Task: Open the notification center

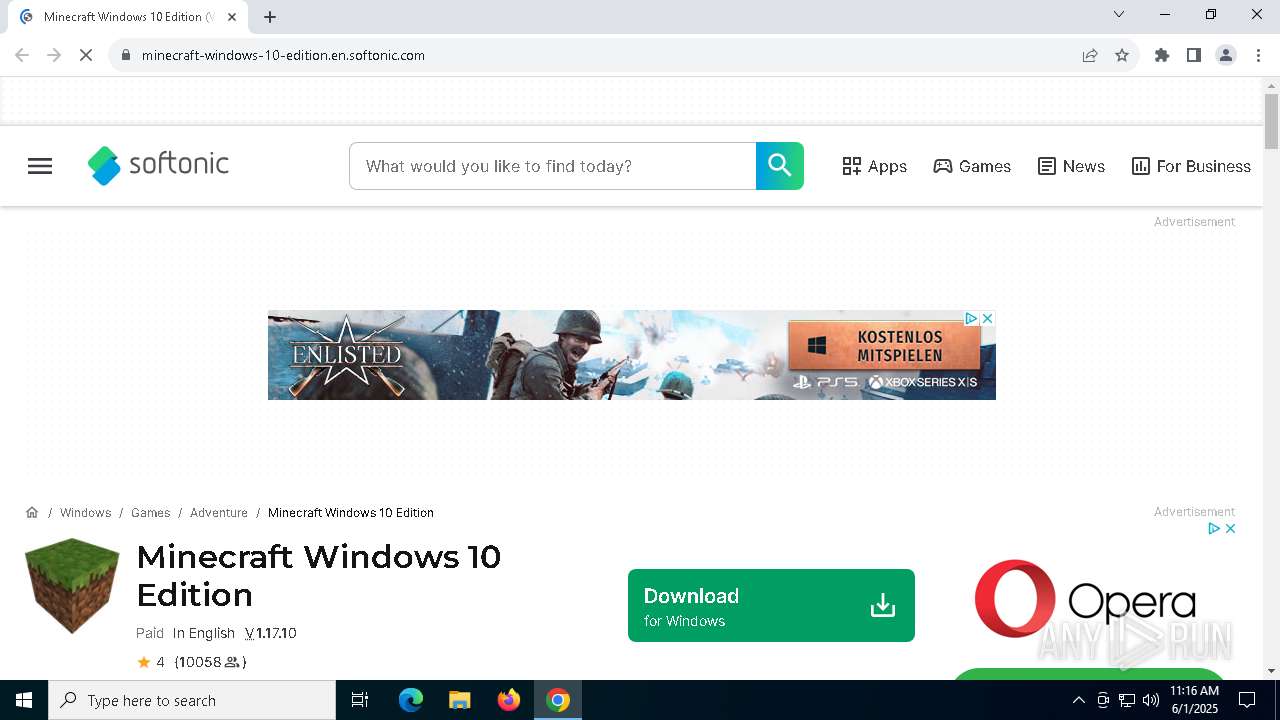Action: (x=1247, y=700)
